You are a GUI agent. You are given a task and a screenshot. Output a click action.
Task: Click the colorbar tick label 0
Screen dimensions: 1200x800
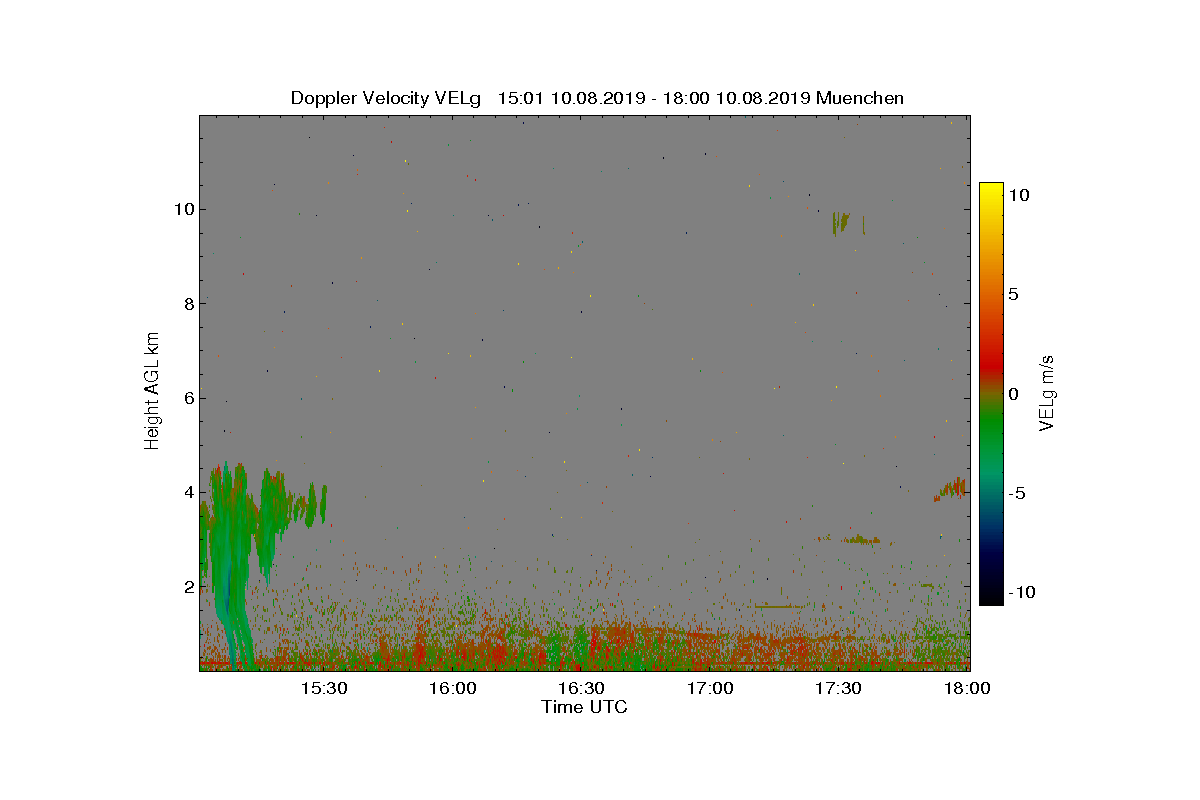[1013, 394]
